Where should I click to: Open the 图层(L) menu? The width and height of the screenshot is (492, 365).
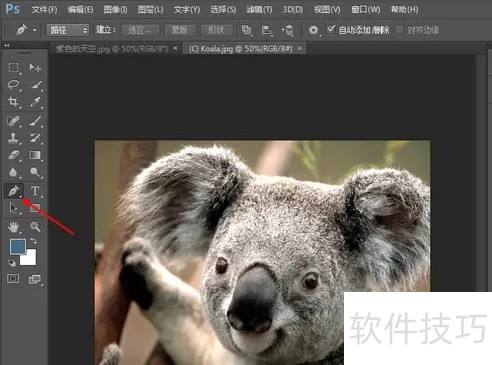tap(150, 10)
